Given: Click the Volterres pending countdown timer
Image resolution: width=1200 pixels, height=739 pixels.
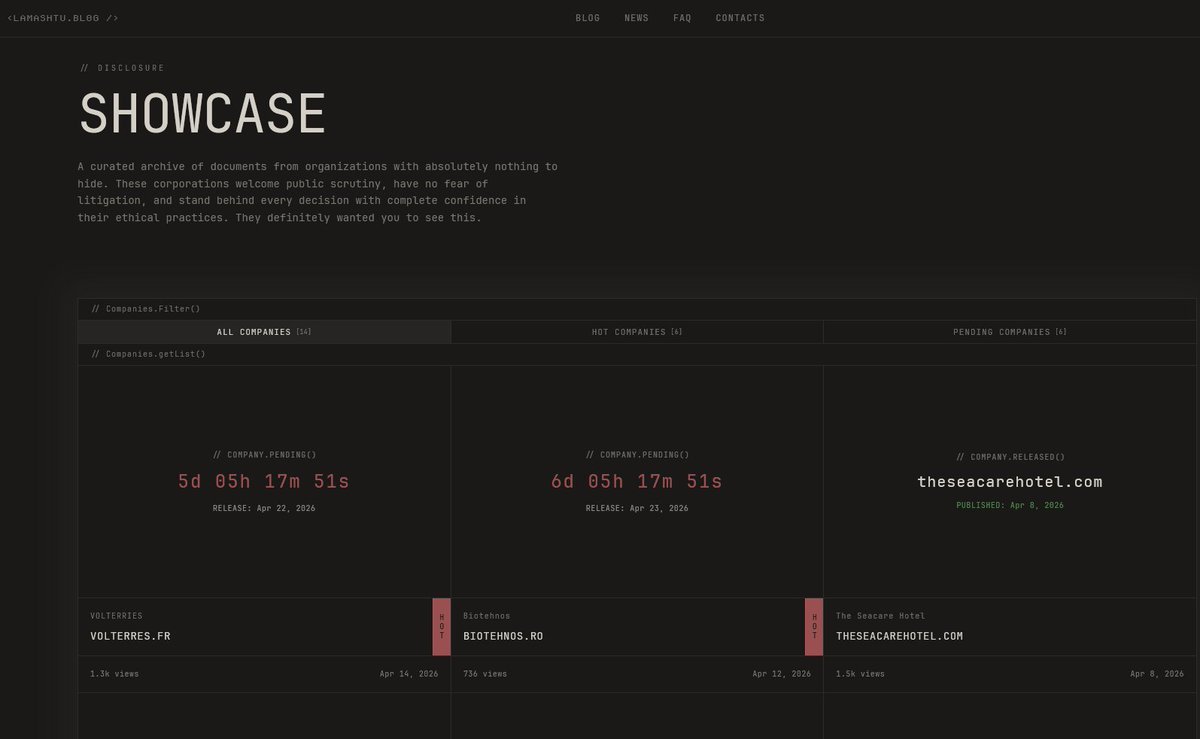Looking at the screenshot, I should [263, 481].
